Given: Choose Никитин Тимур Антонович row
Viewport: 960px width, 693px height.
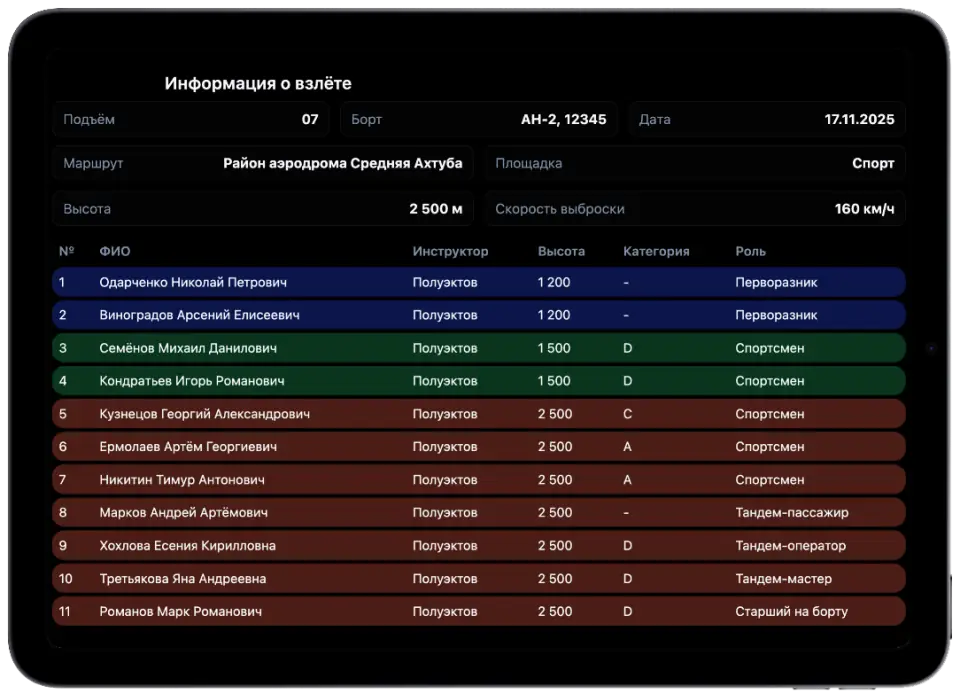Looking at the screenshot, I should click(479, 480).
